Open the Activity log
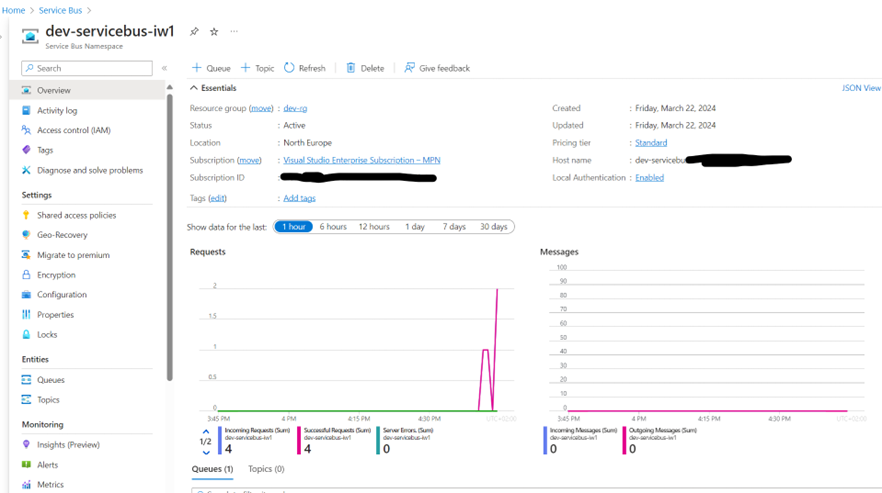The image size is (882, 493). pyautogui.click(x=57, y=110)
